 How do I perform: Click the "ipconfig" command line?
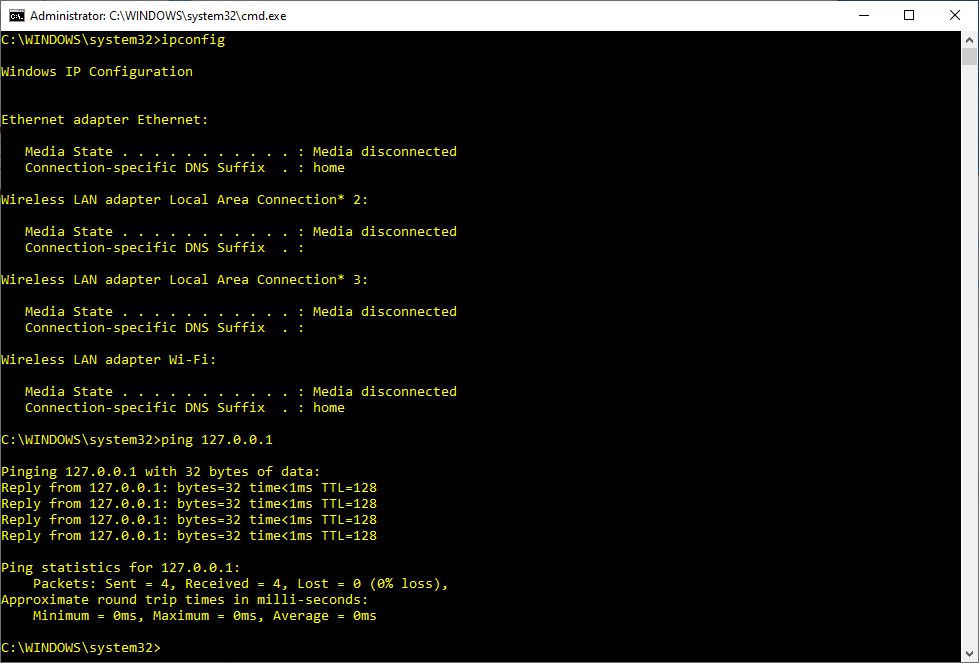(x=113, y=40)
